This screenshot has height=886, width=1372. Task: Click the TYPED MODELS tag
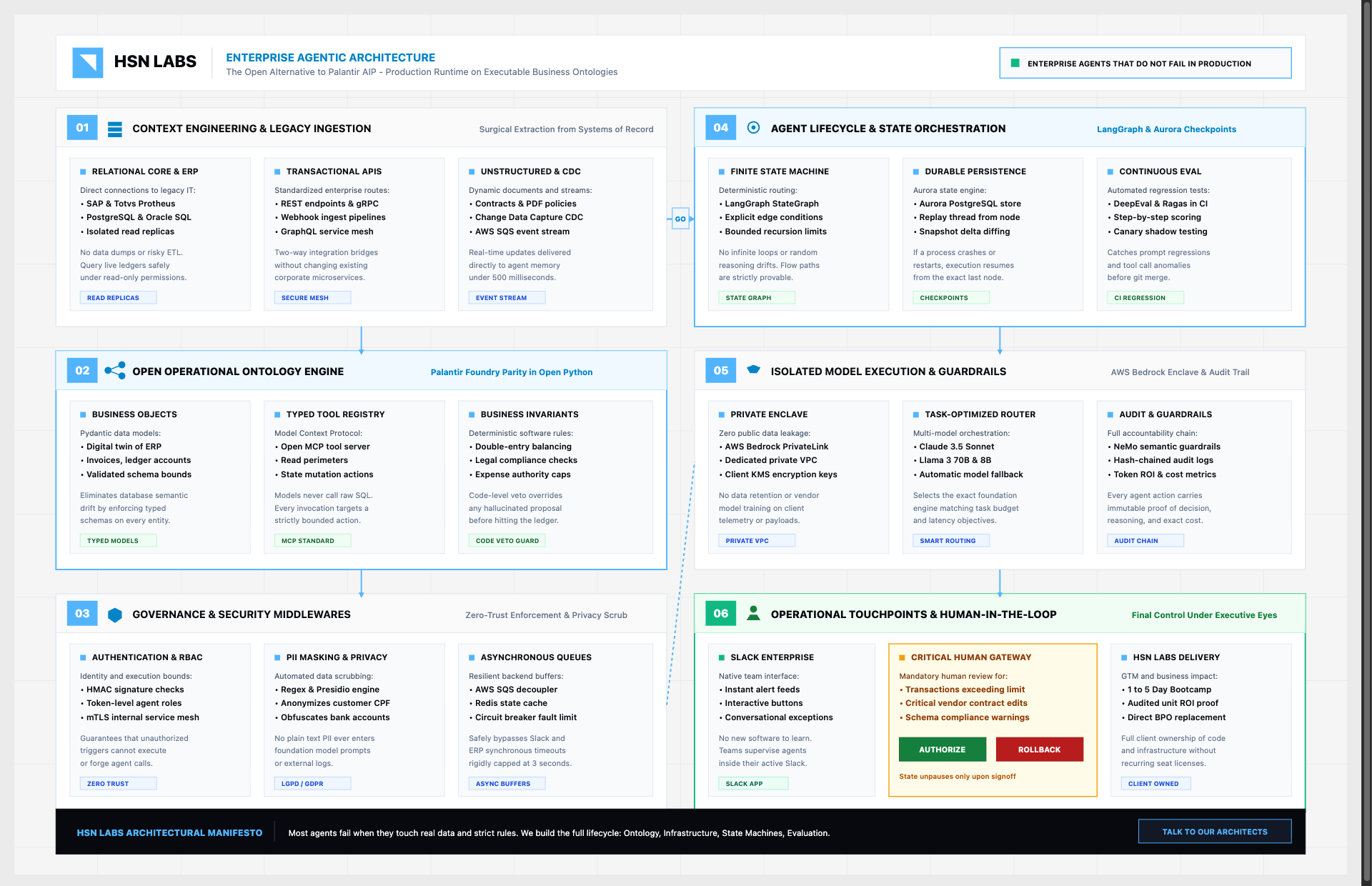(118, 541)
